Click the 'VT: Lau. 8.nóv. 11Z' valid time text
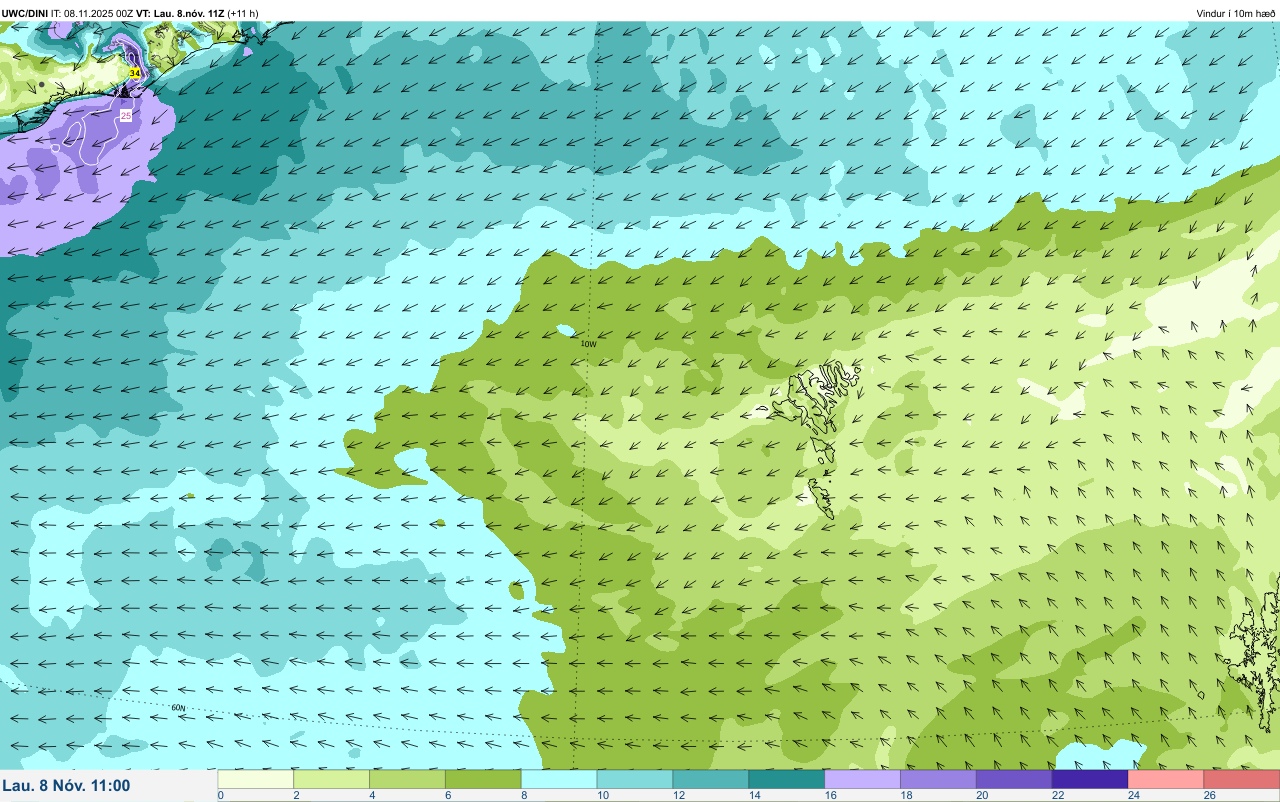1280x802 pixels. (180, 13)
